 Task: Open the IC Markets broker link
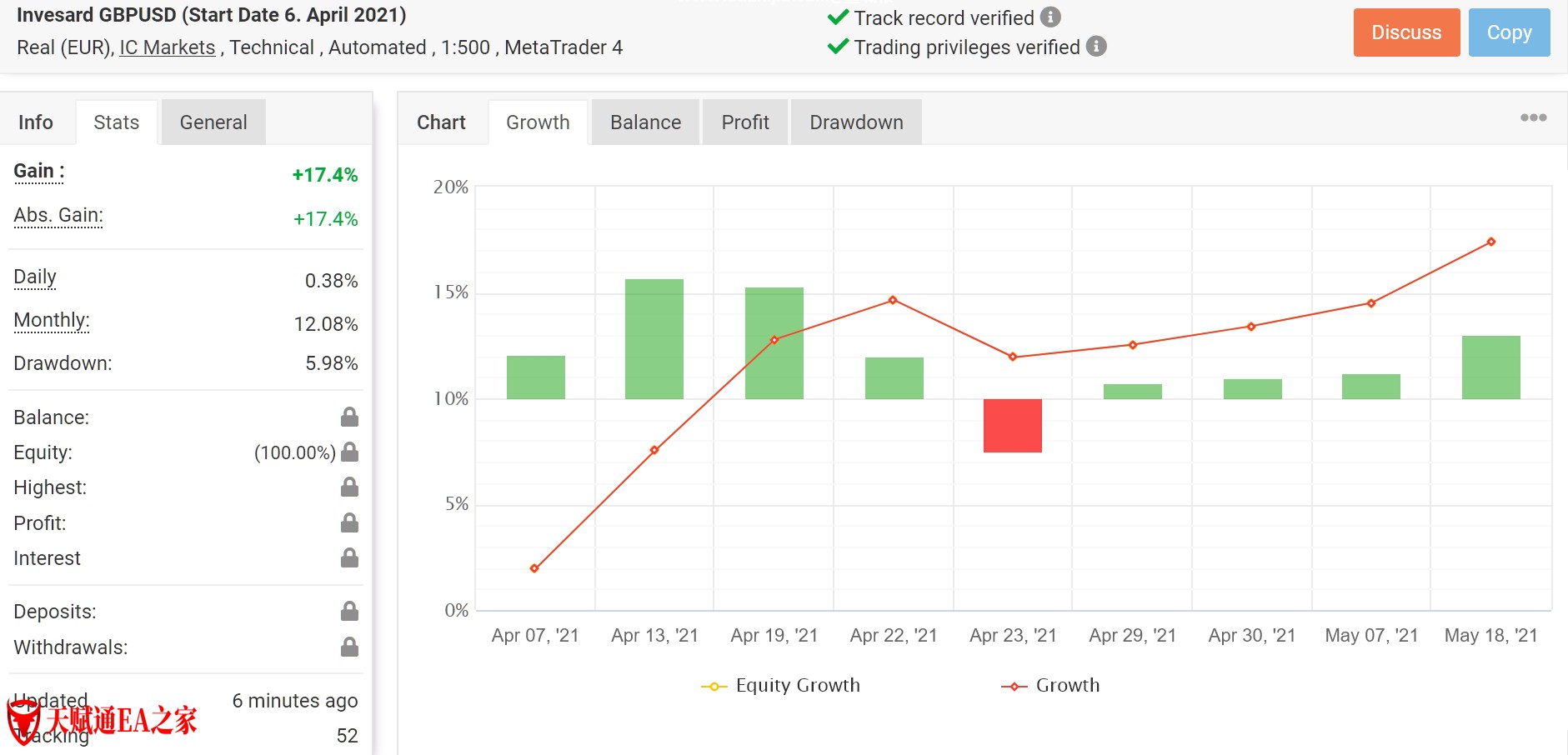click(x=167, y=47)
